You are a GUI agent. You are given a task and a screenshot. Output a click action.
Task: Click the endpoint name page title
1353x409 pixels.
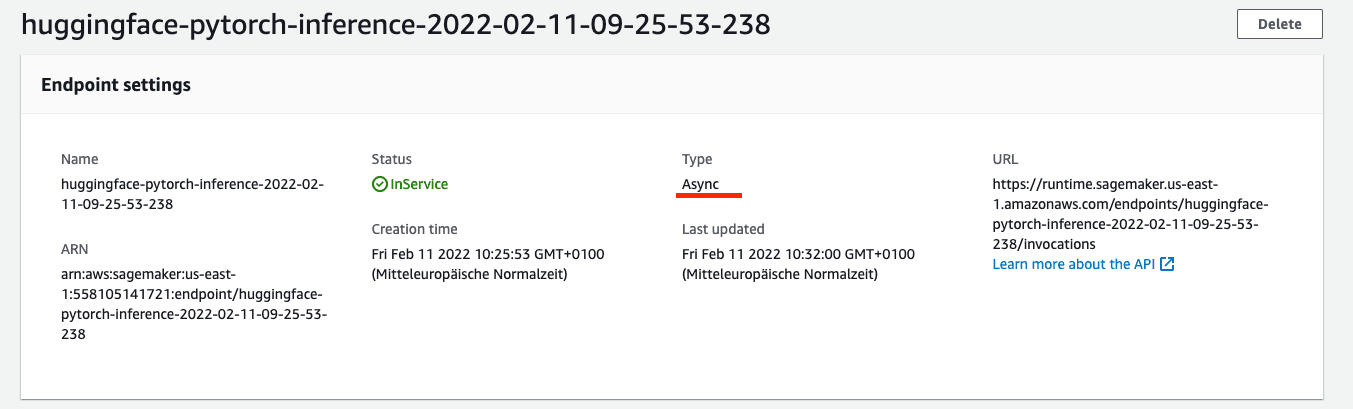[396, 25]
